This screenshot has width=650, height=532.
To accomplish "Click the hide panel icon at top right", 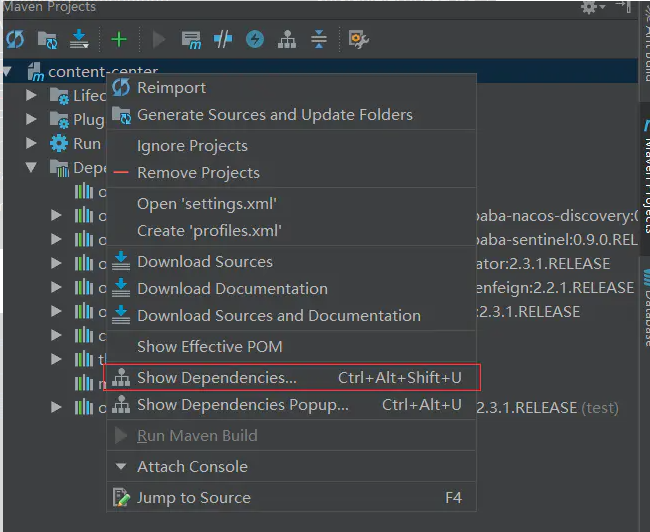I will click(x=624, y=6).
